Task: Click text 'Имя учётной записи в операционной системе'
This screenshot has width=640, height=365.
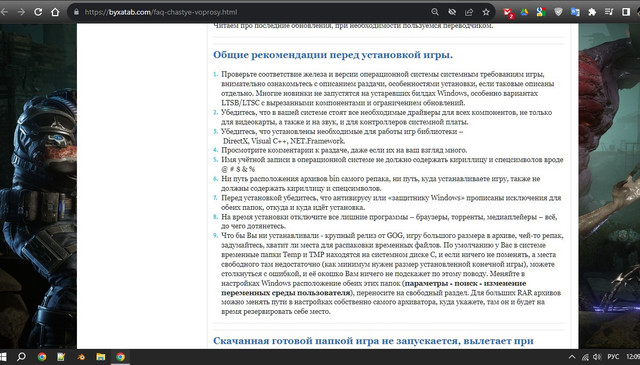Action: 298,160
